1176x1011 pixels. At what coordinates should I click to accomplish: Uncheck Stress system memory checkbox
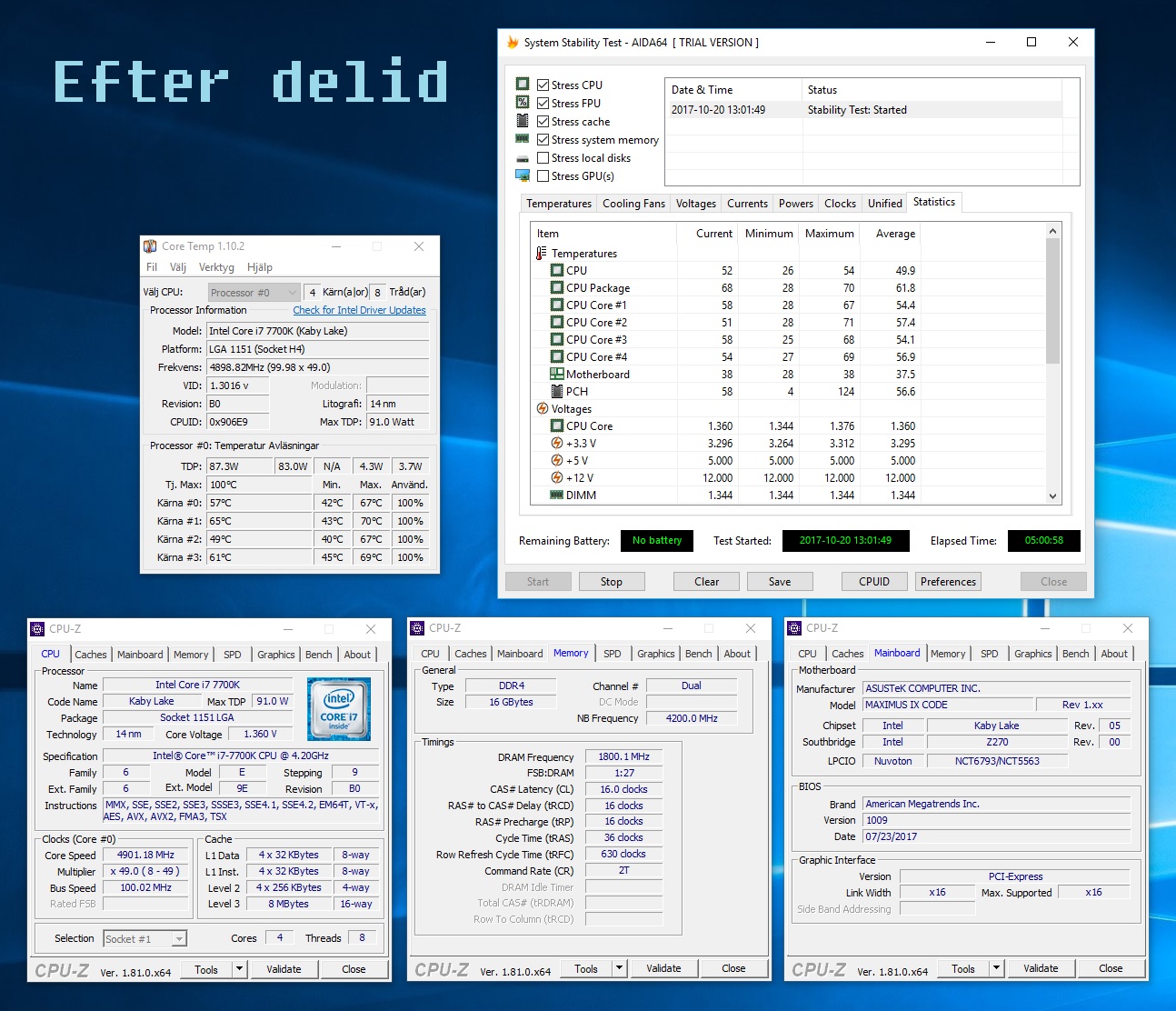coord(543,139)
